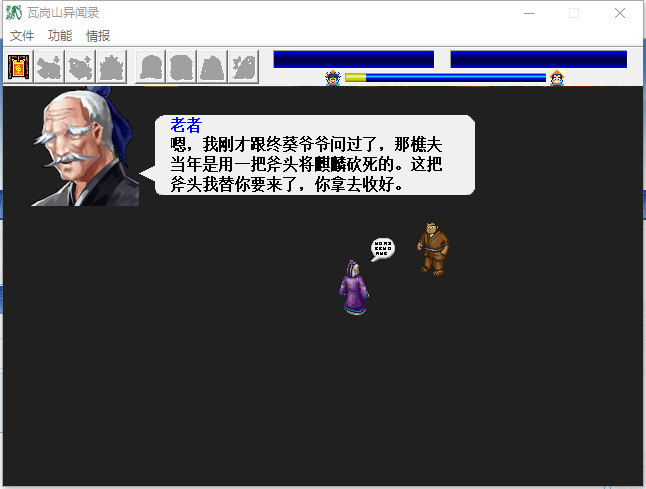This screenshot has height=489, width=646.
Task: Open the 情报 menu
Action: pos(98,36)
